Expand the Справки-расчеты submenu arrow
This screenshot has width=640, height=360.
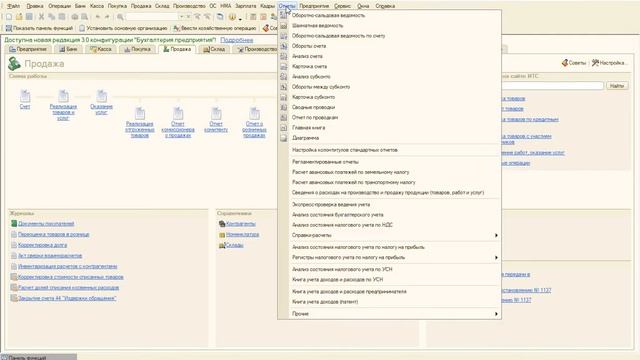pos(496,236)
